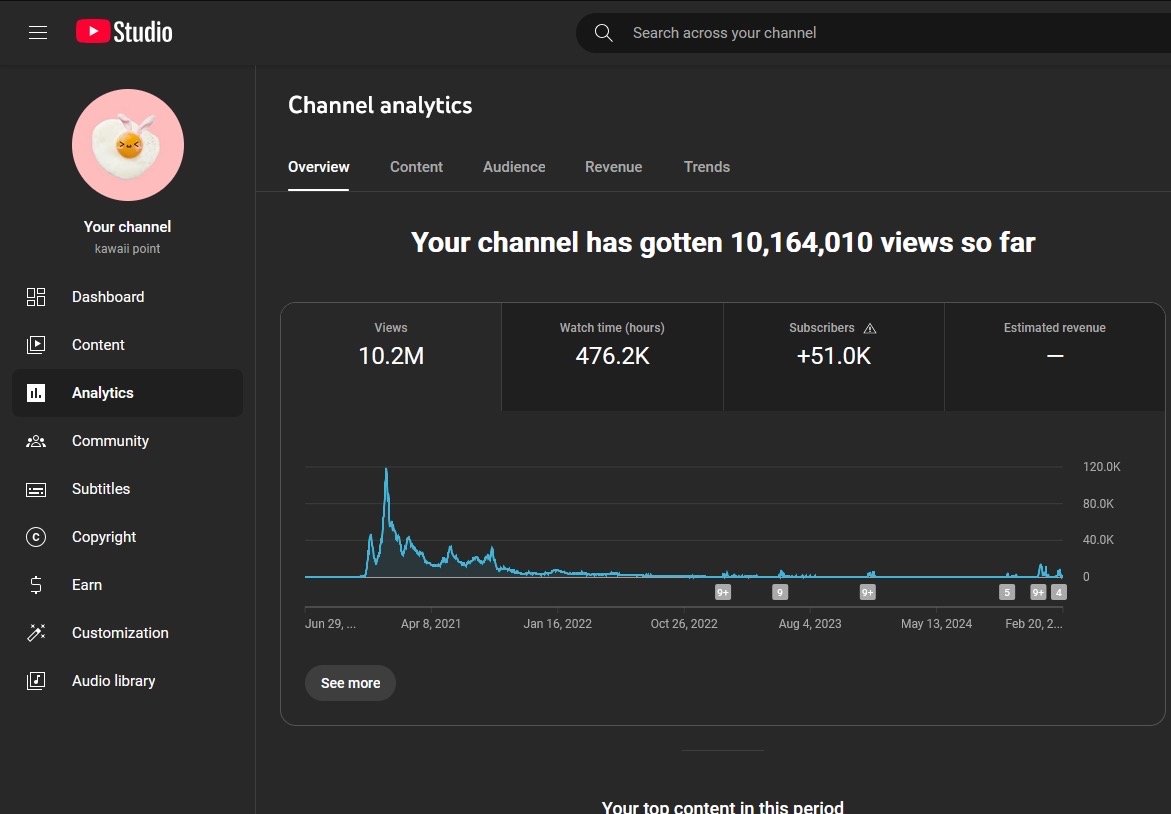Open Subtitles in sidebar
This screenshot has height=814, width=1171.
101,489
